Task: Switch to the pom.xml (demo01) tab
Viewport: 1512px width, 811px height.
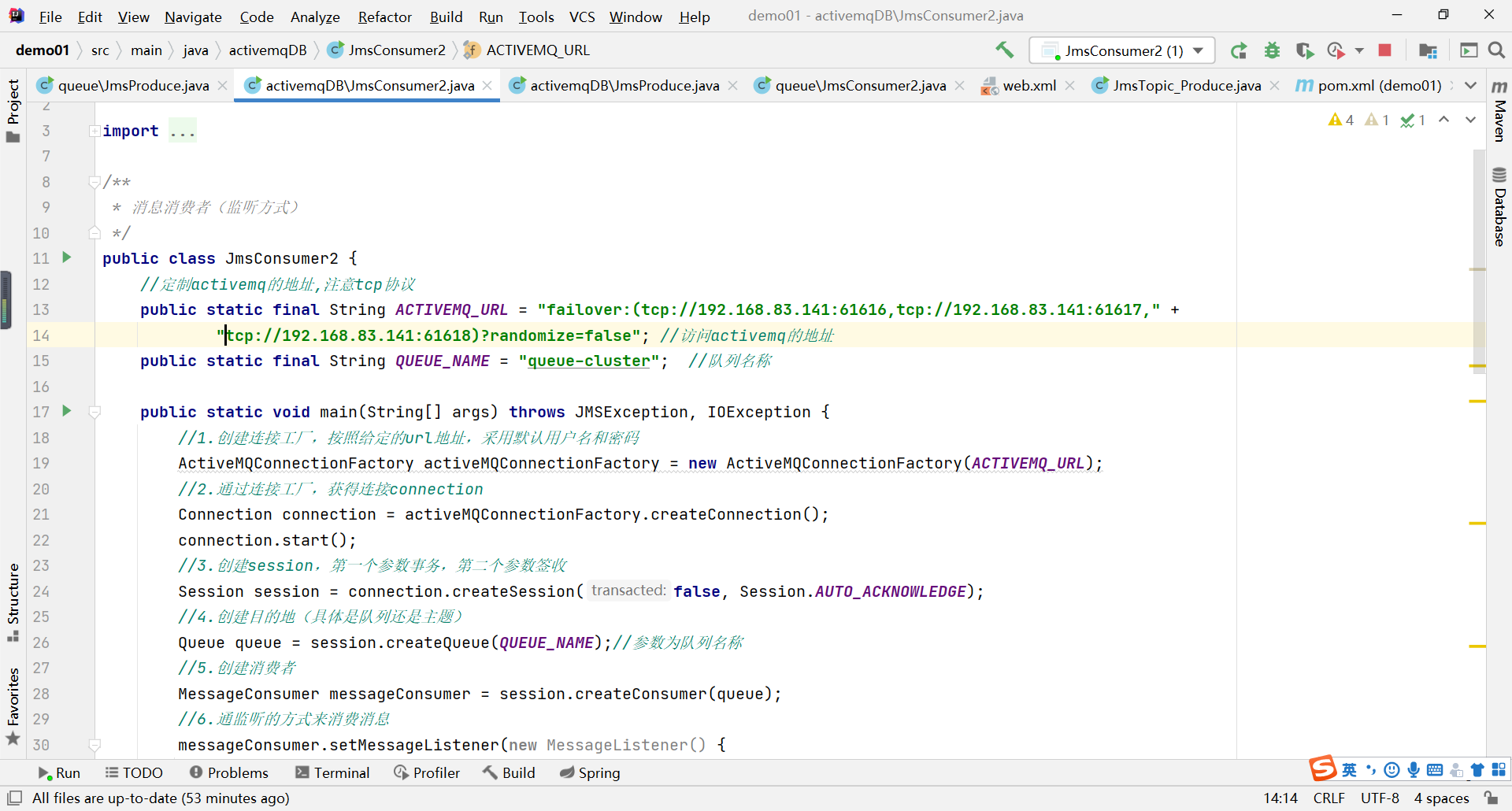Action: coord(1379,85)
